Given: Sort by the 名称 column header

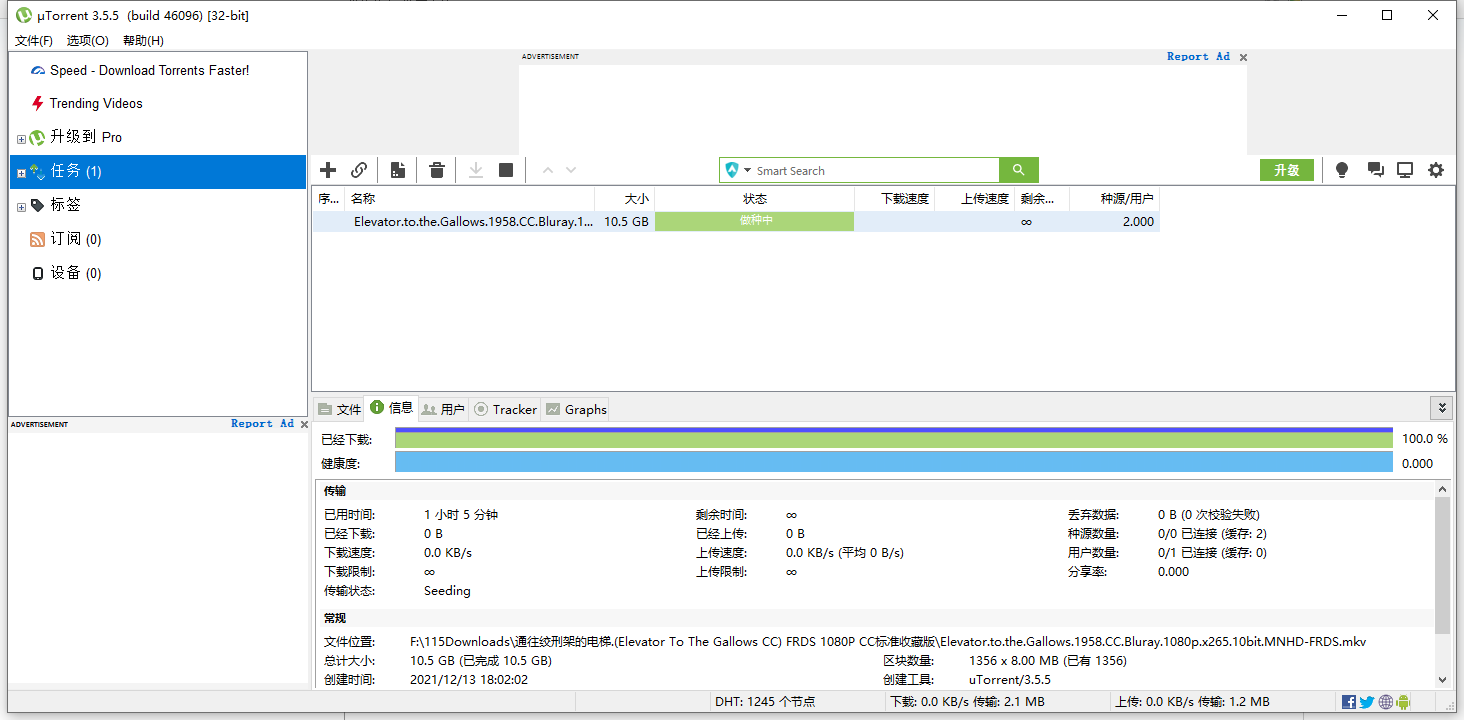Looking at the screenshot, I should coord(470,199).
